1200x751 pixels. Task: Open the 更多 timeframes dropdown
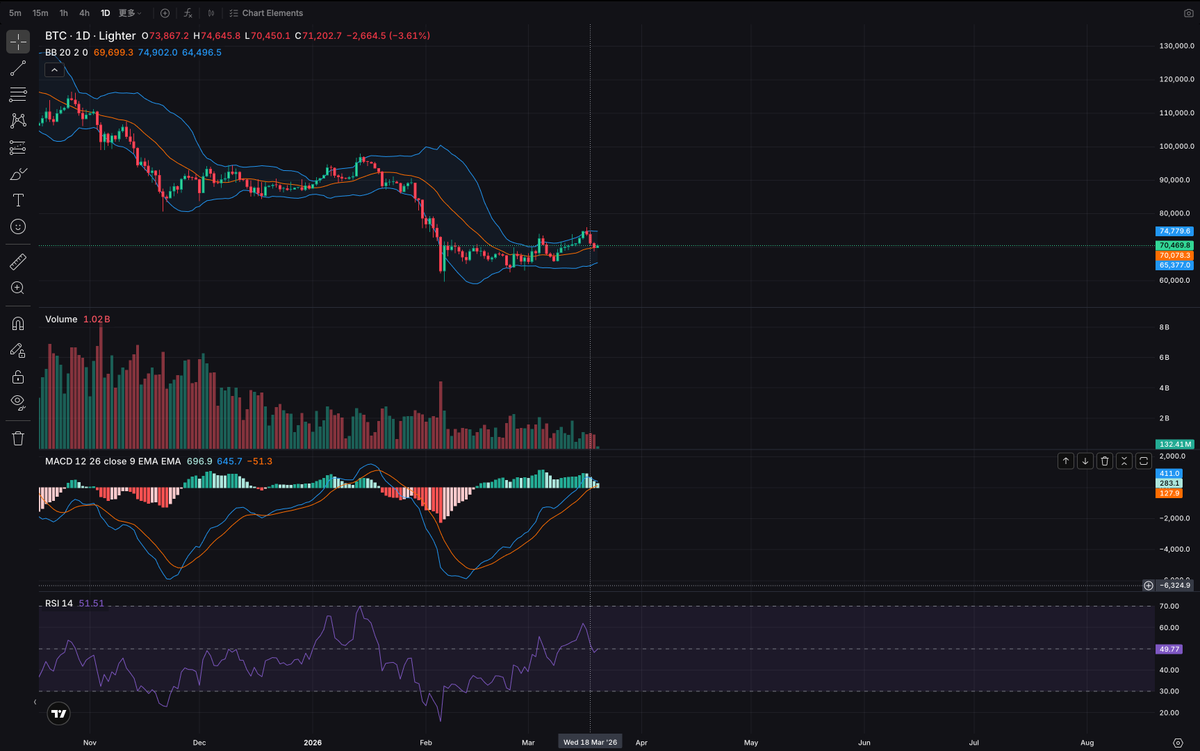tap(131, 13)
